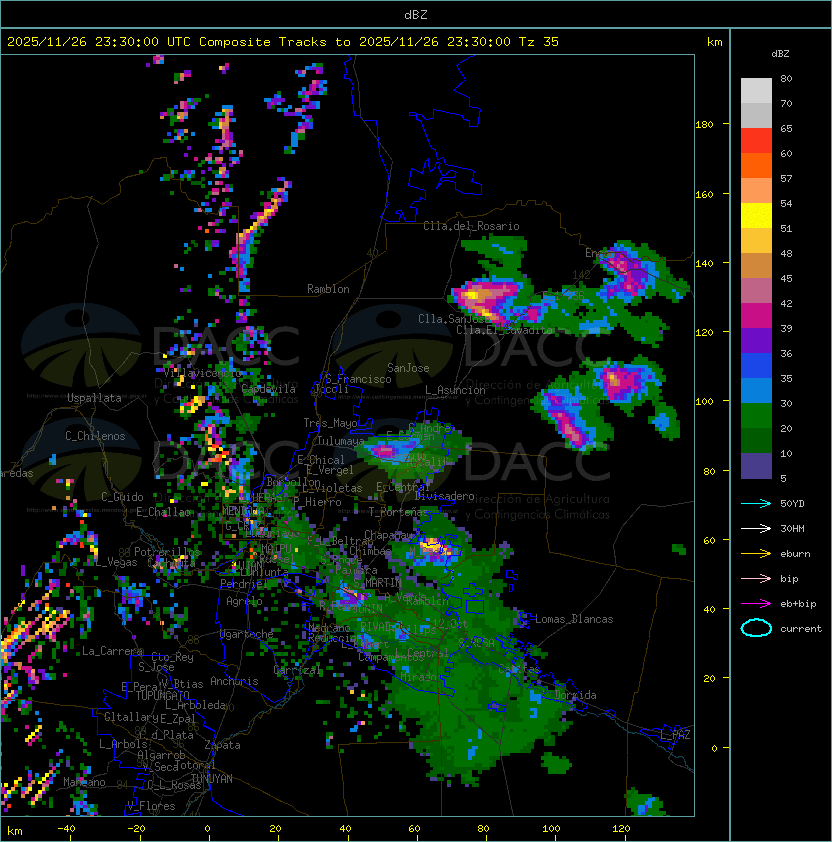This screenshot has width=832, height=842.
Task: Click the '-40' tick on bottom km axis
Action: pyautogui.click(x=66, y=829)
